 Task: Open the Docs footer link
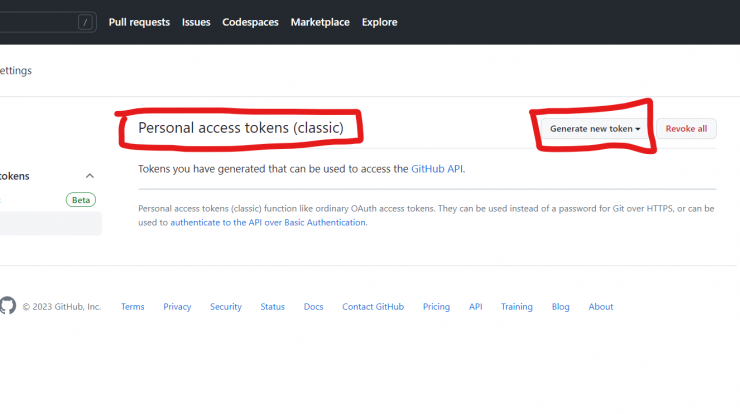313,307
